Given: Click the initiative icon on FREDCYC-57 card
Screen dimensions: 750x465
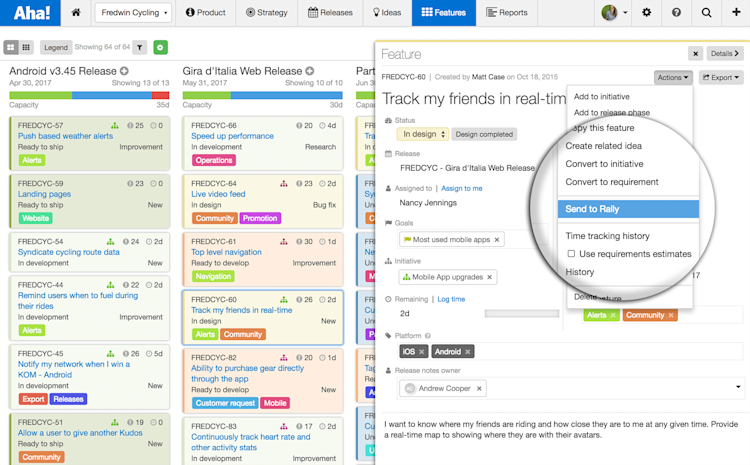Looking at the screenshot, I should click(x=115, y=125).
